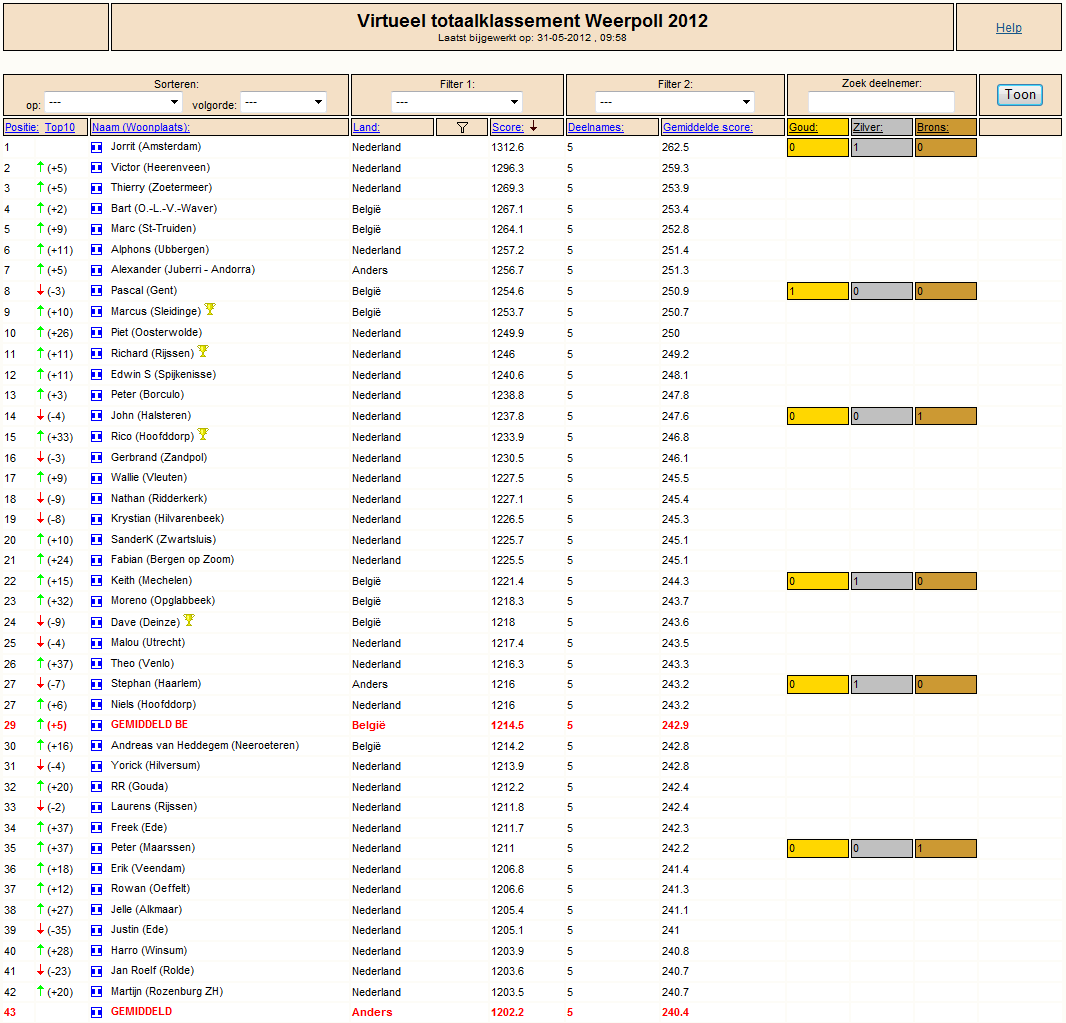Sort by Score column header
Image resolution: width=1066 pixels, height=1023 pixels.
(508, 127)
